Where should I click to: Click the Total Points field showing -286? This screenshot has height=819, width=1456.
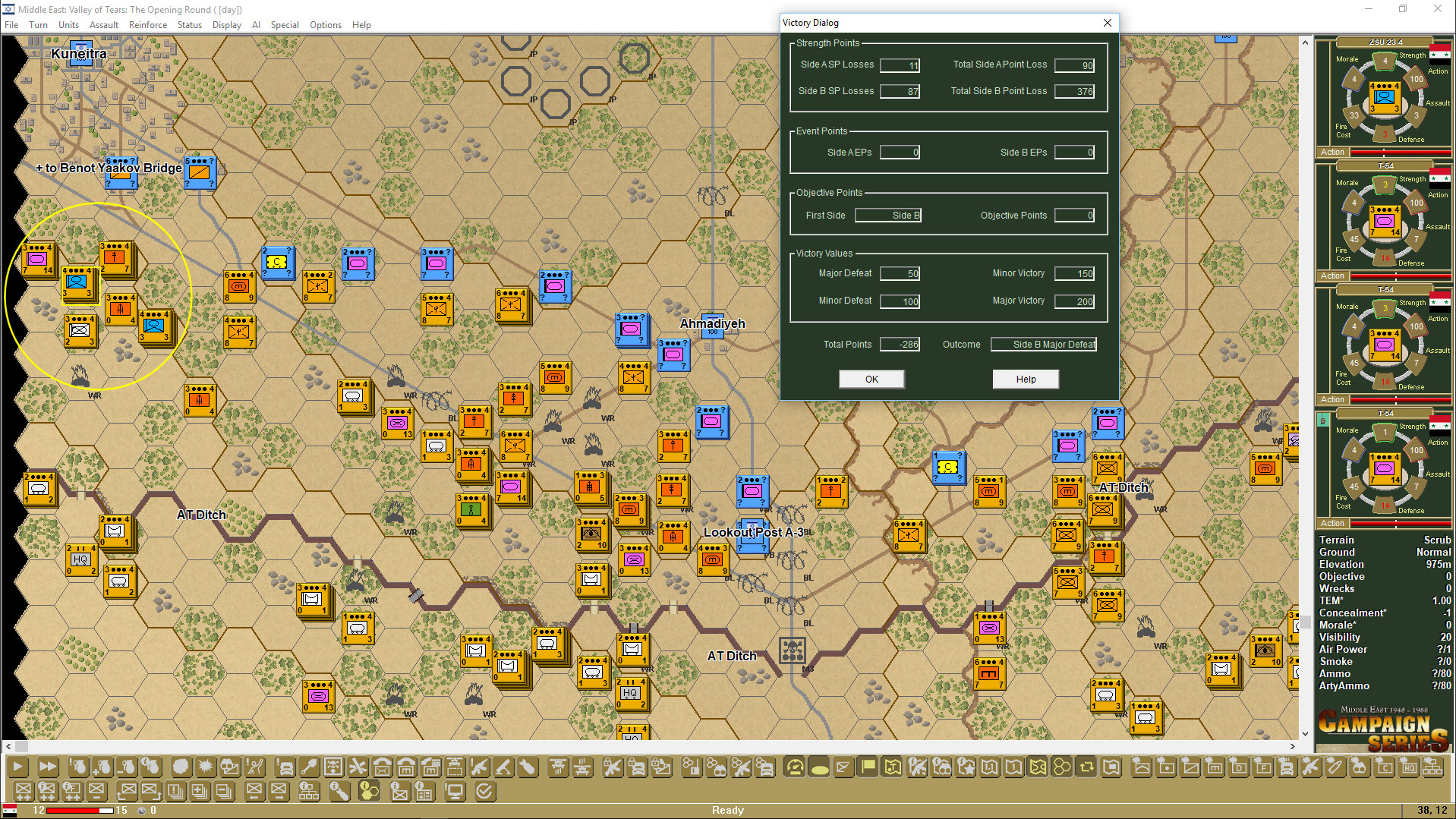coord(900,345)
